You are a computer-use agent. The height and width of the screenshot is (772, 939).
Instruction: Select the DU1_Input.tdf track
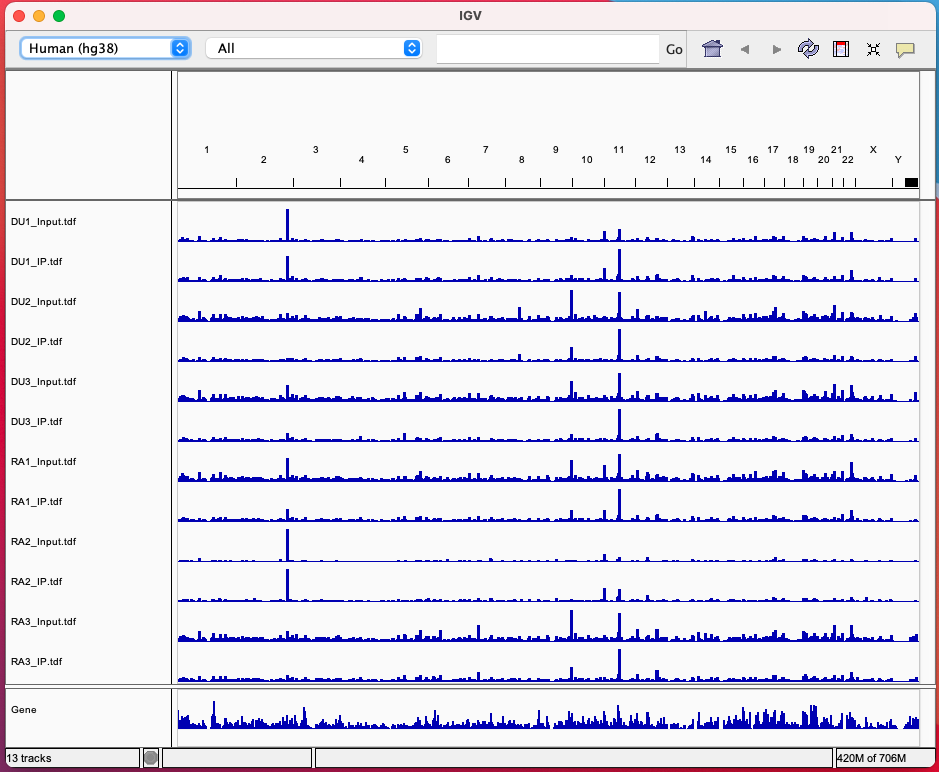pyautogui.click(x=43, y=222)
